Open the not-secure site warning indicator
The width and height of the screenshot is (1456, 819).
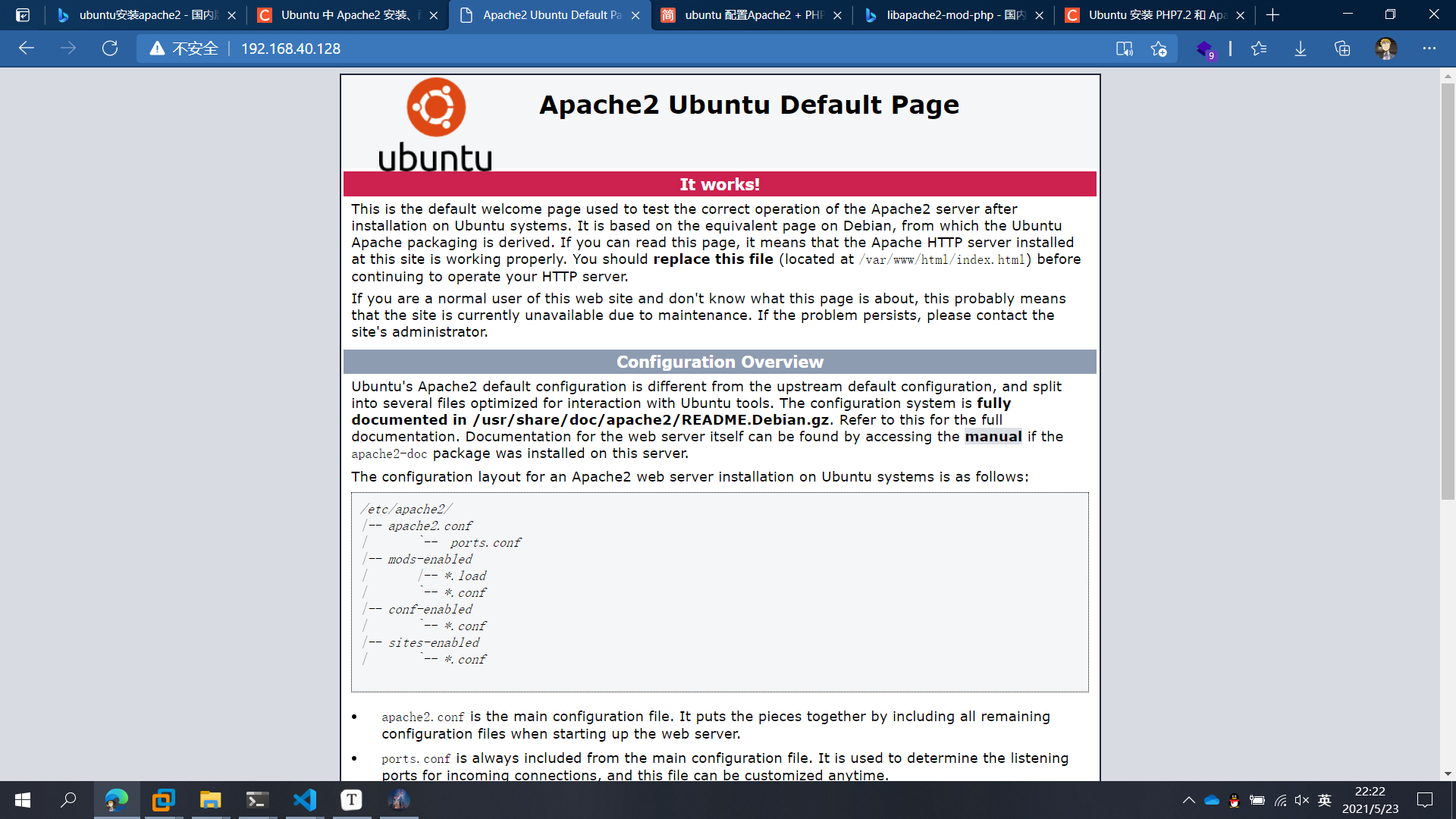click(x=184, y=49)
